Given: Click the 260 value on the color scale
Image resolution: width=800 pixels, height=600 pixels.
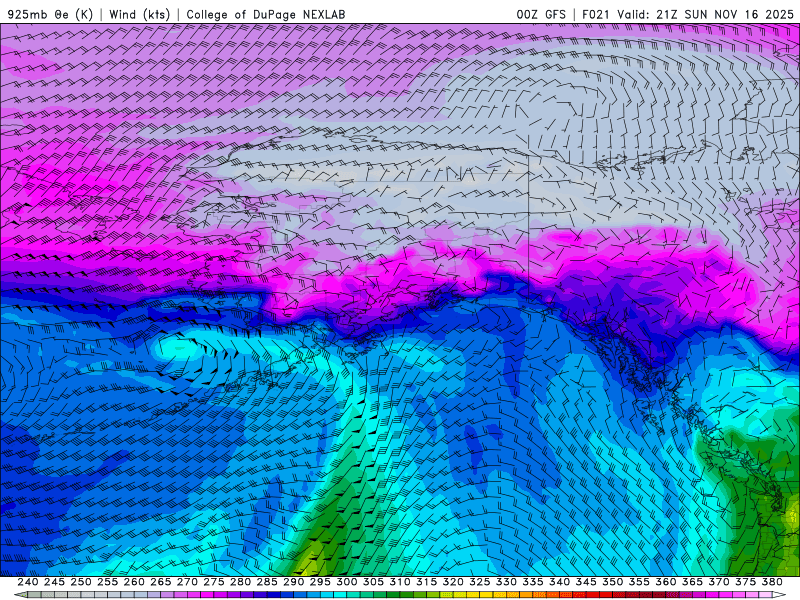Looking at the screenshot, I should tap(134, 582).
